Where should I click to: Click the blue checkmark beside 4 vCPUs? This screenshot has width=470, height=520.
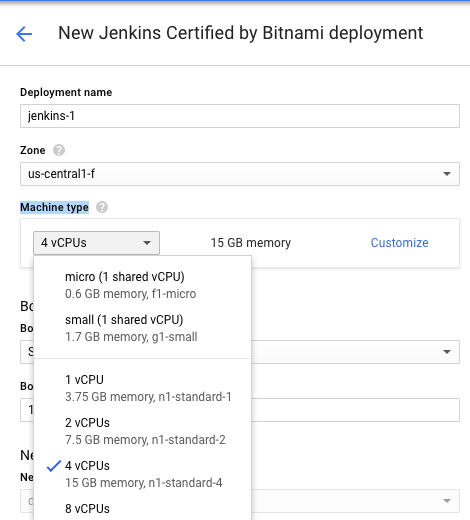pyautogui.click(x=54, y=466)
